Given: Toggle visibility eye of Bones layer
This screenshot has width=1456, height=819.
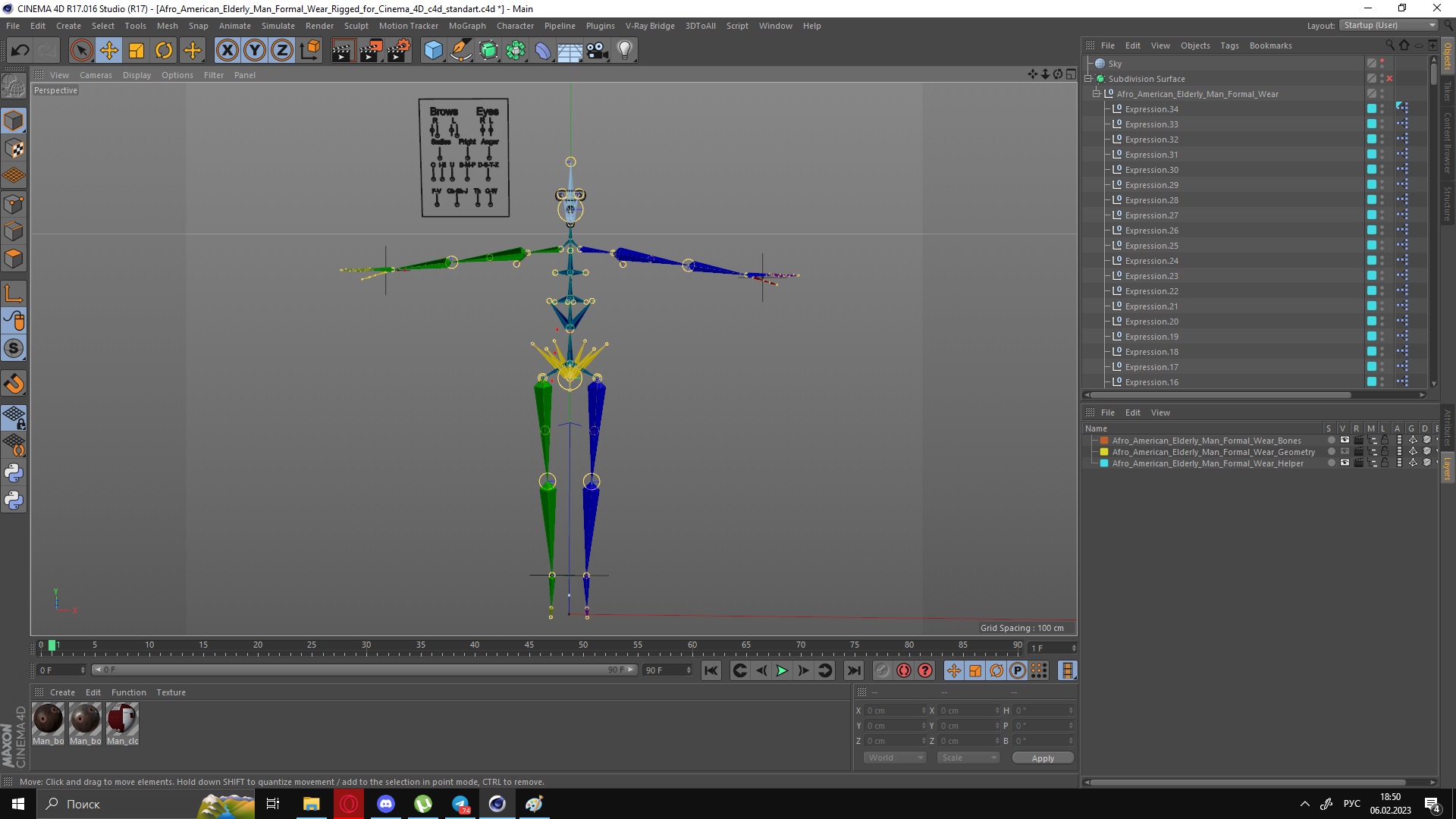Looking at the screenshot, I should coord(1345,441).
